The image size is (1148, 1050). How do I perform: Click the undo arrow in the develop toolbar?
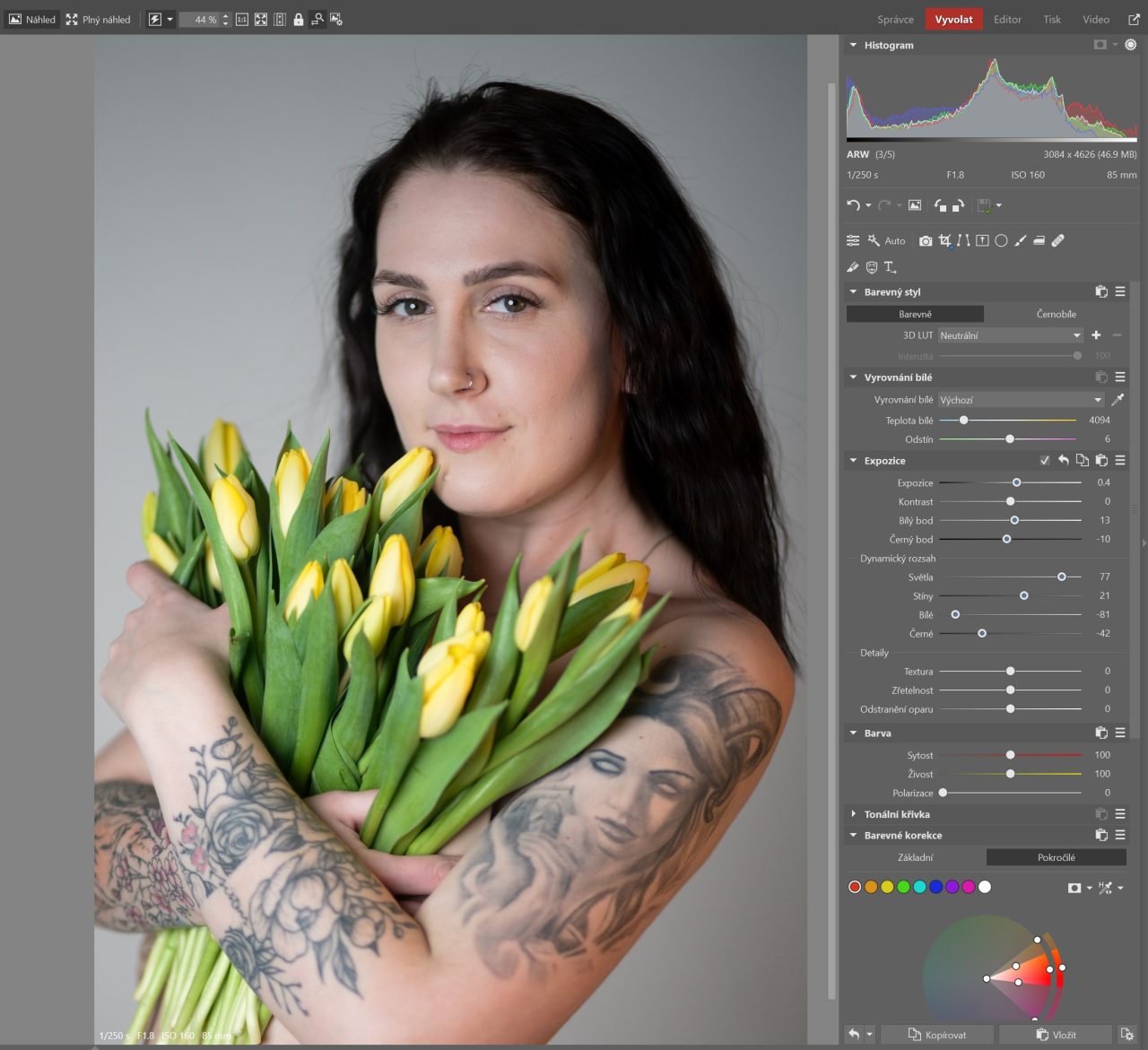853,205
